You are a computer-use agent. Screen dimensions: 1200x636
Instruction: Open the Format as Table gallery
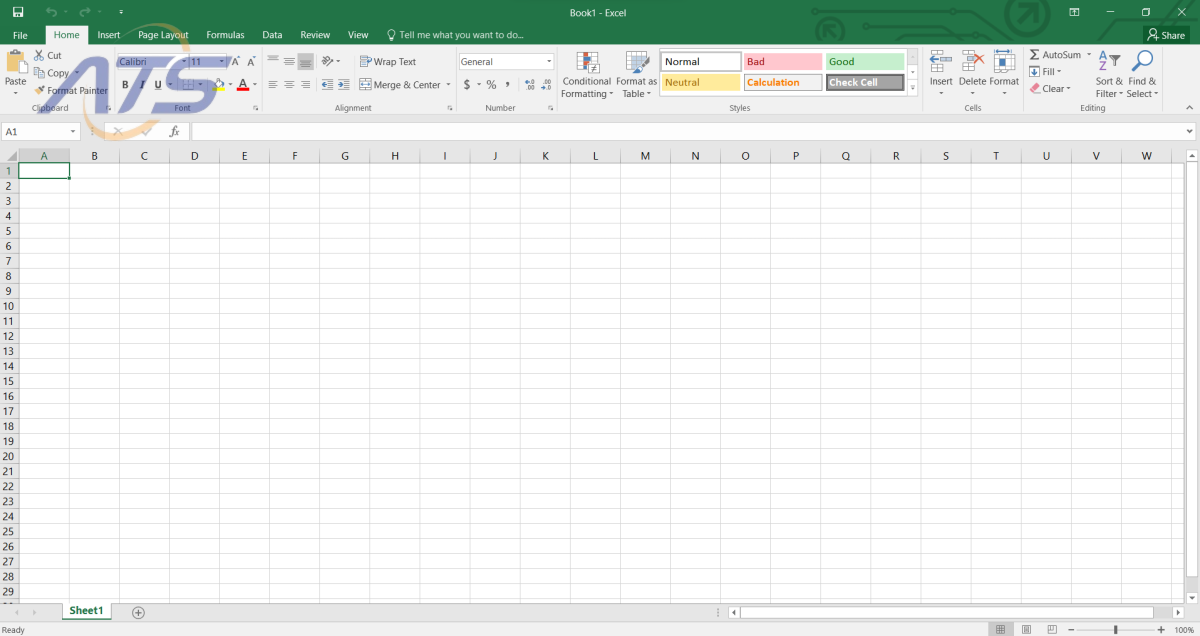pyautogui.click(x=637, y=75)
